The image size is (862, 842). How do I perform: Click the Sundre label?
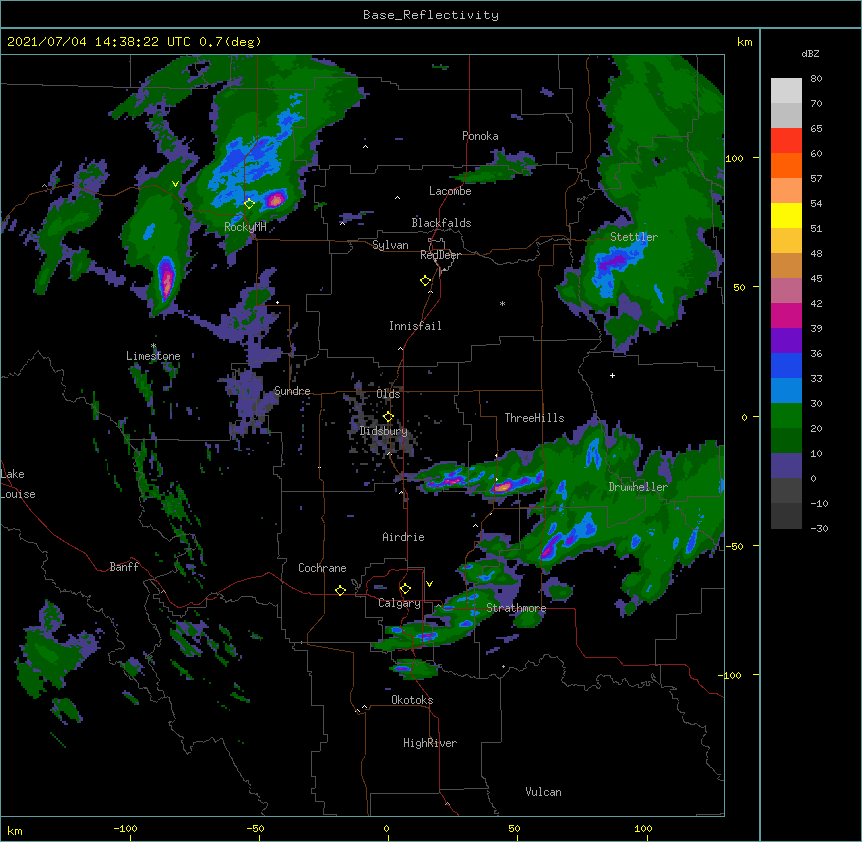[292, 391]
